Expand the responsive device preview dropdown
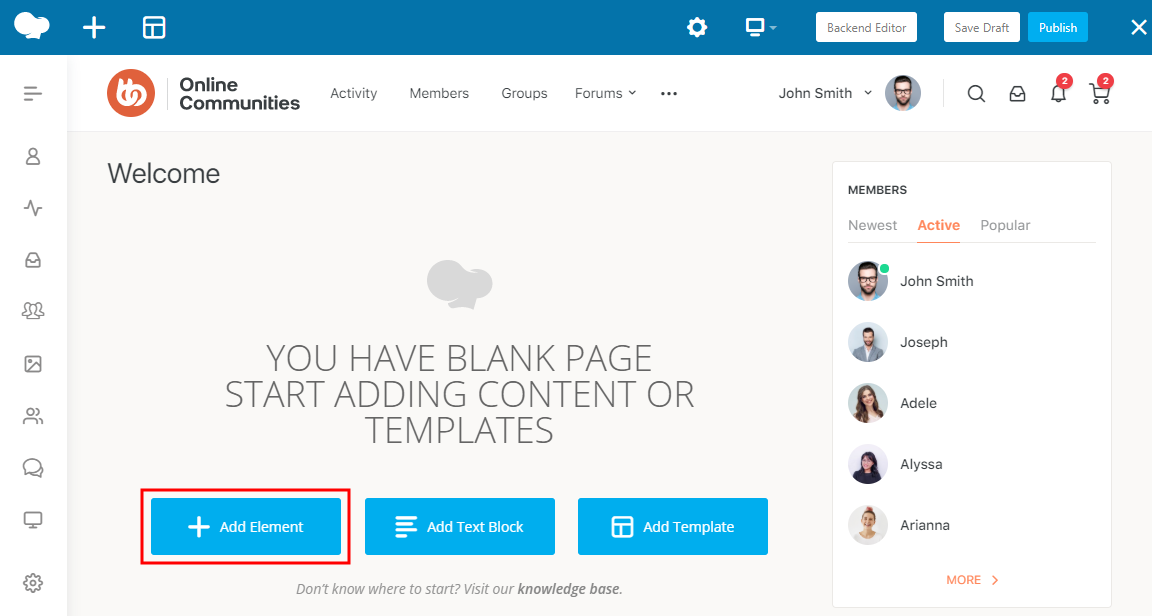The height and width of the screenshot is (616, 1152). click(761, 28)
